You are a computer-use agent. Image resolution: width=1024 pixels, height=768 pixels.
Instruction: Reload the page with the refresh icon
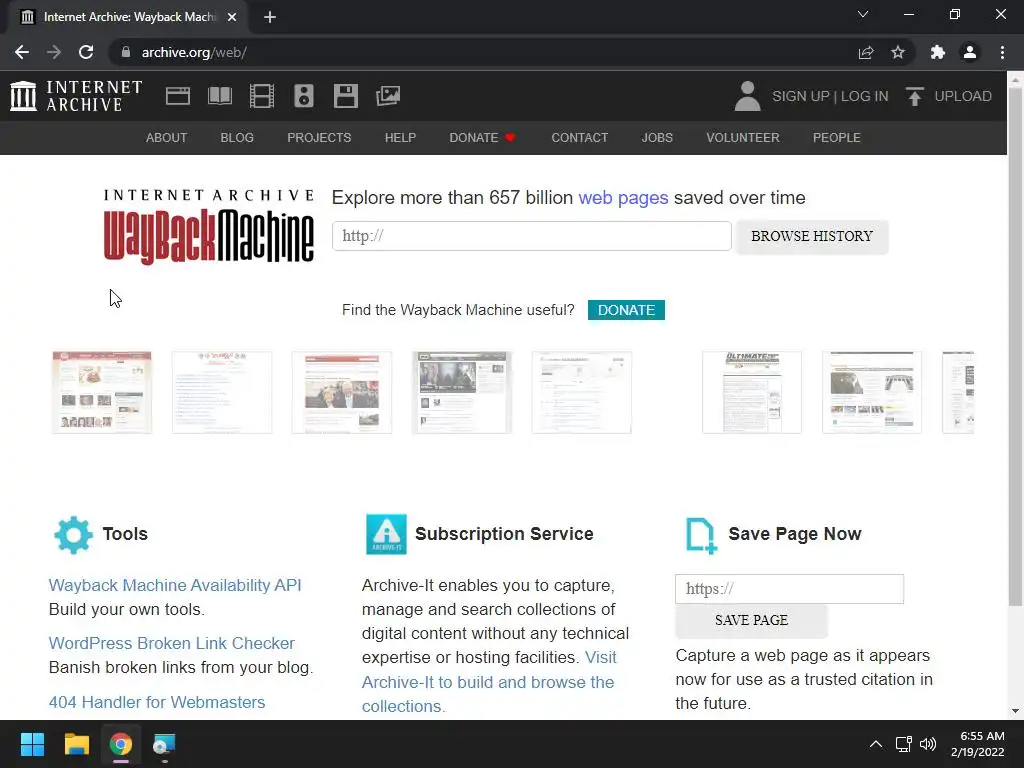coord(86,52)
